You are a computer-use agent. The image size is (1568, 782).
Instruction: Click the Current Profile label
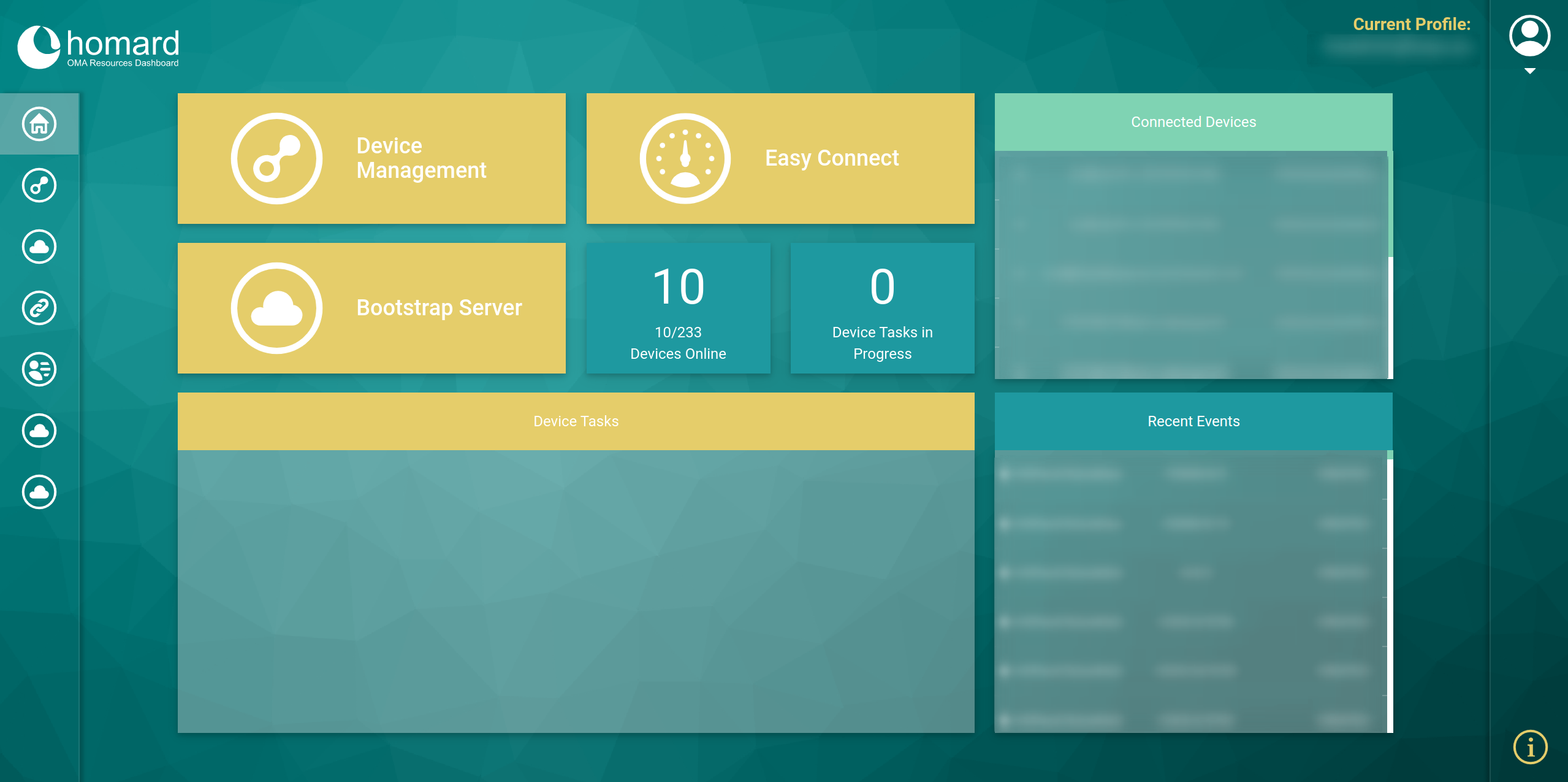pos(1412,25)
